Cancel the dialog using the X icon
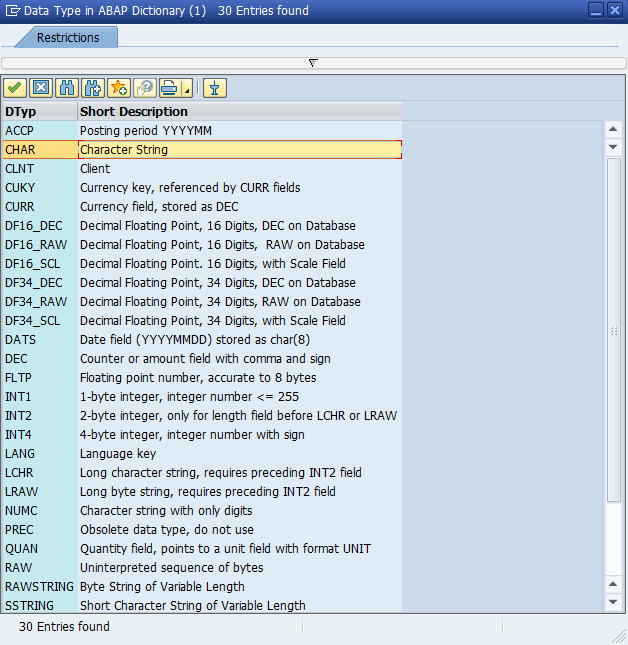 [x=41, y=88]
